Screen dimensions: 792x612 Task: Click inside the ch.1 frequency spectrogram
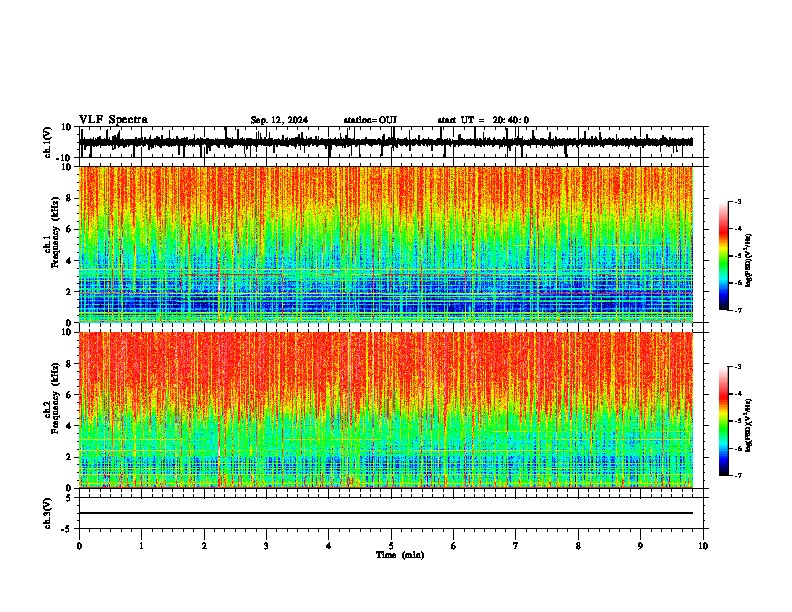386,244
